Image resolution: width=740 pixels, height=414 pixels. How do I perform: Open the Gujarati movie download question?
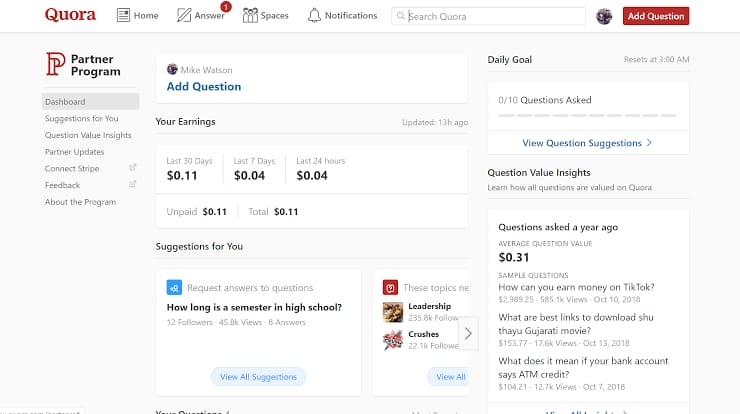[x=576, y=324]
